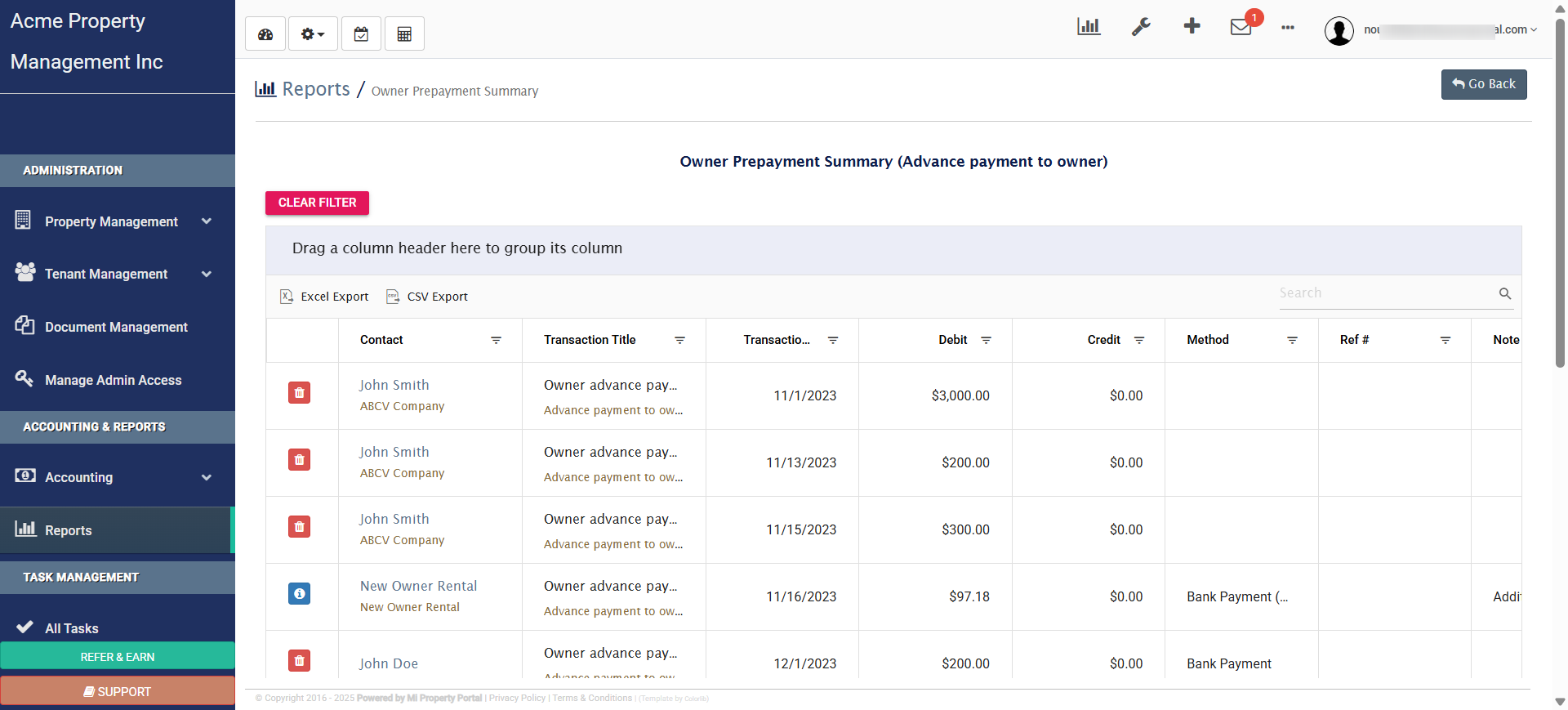The image size is (1568, 710).
Task: Open the Terms & Conditions footer link
Action: tap(592, 698)
